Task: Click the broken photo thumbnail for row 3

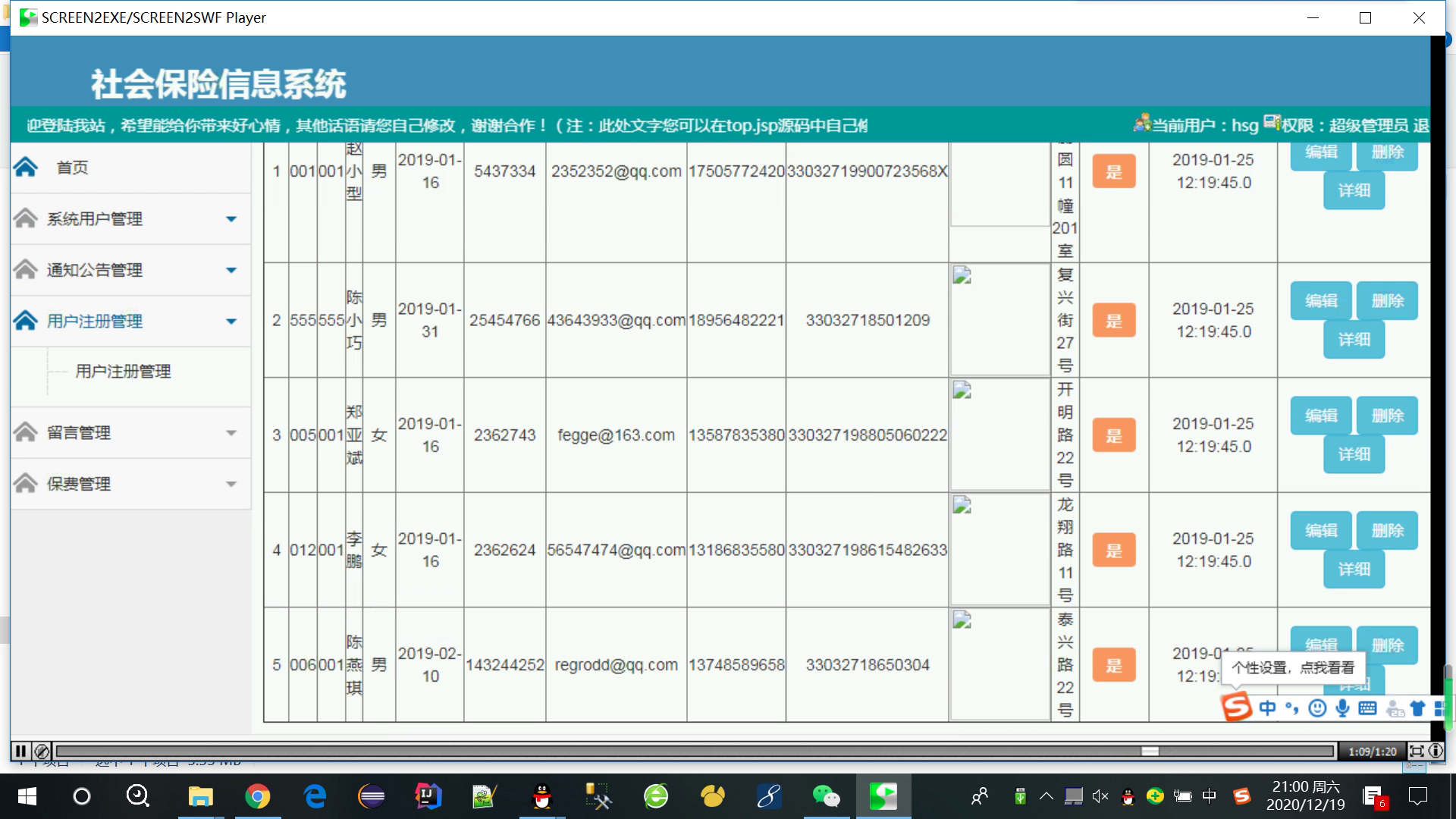Action: (x=1000, y=435)
